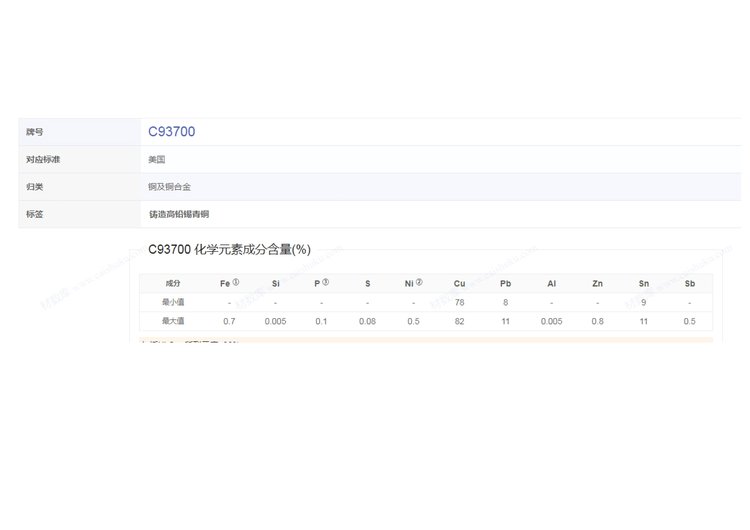Viewport: 750px width, 530px height.
Task: Click the Cu column header
Action: [459, 284]
